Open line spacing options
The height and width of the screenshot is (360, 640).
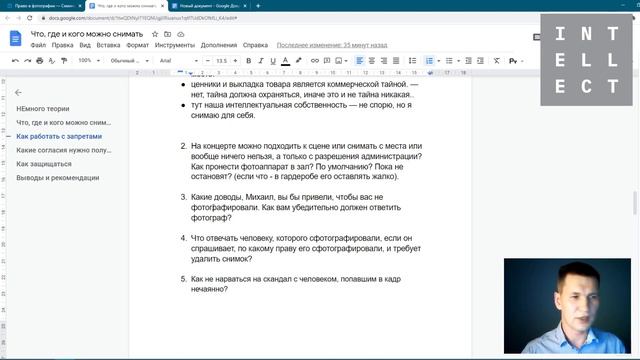coord(412,61)
